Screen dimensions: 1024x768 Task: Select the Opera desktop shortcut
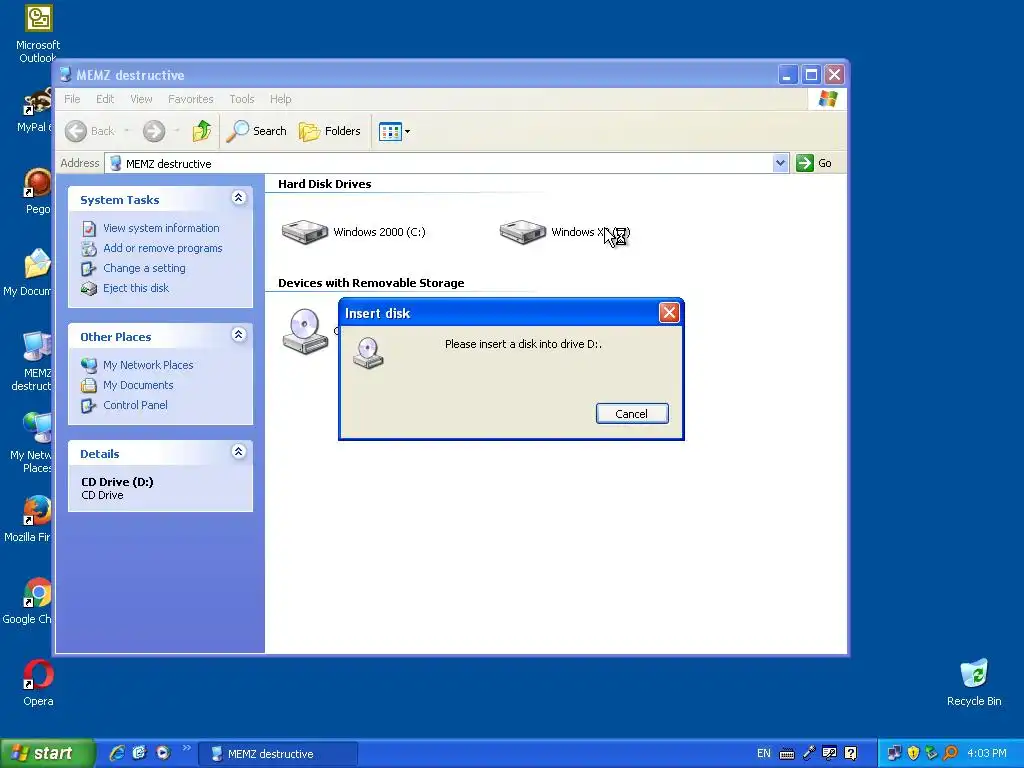tap(39, 683)
